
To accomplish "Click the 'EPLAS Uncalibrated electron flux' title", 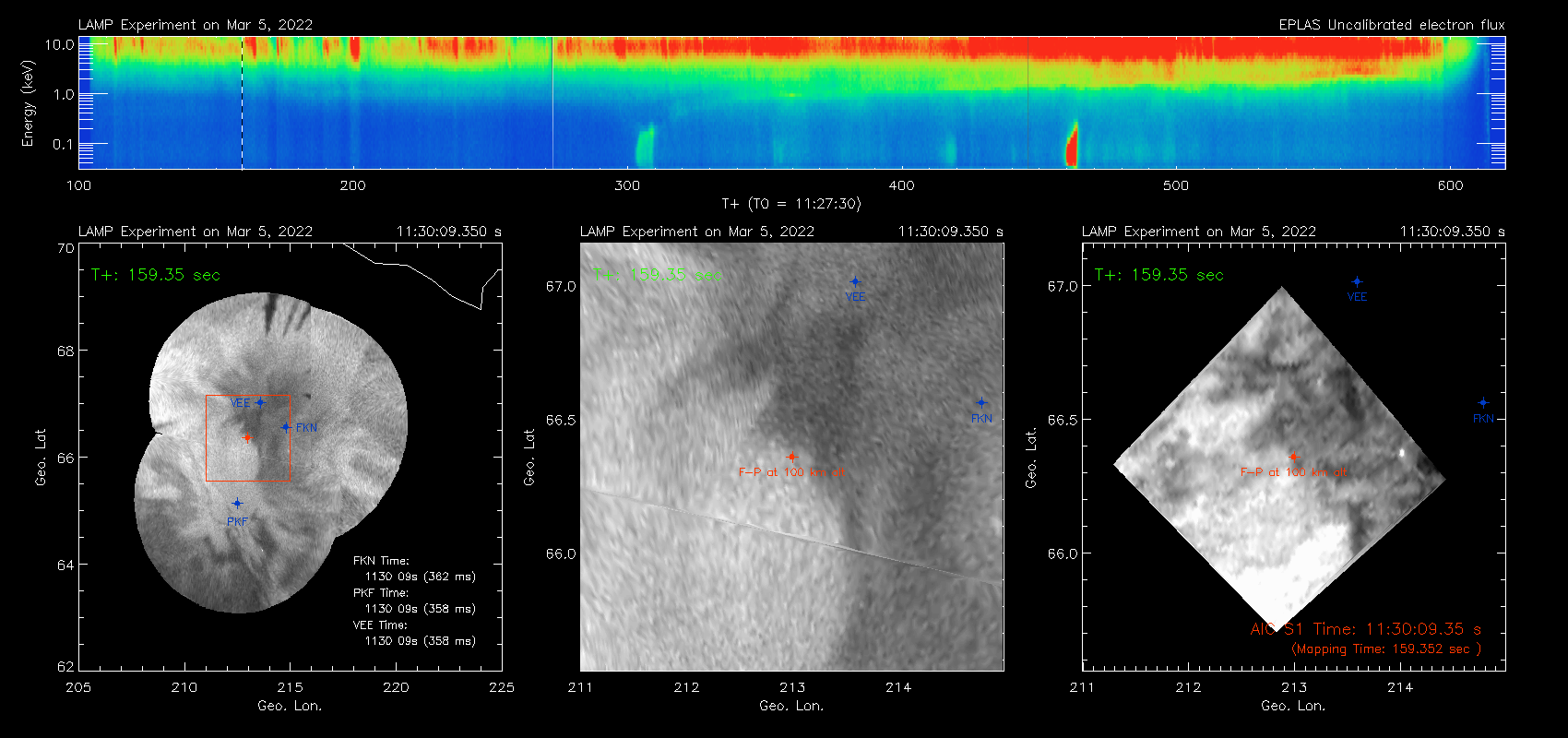I will 1392,25.
